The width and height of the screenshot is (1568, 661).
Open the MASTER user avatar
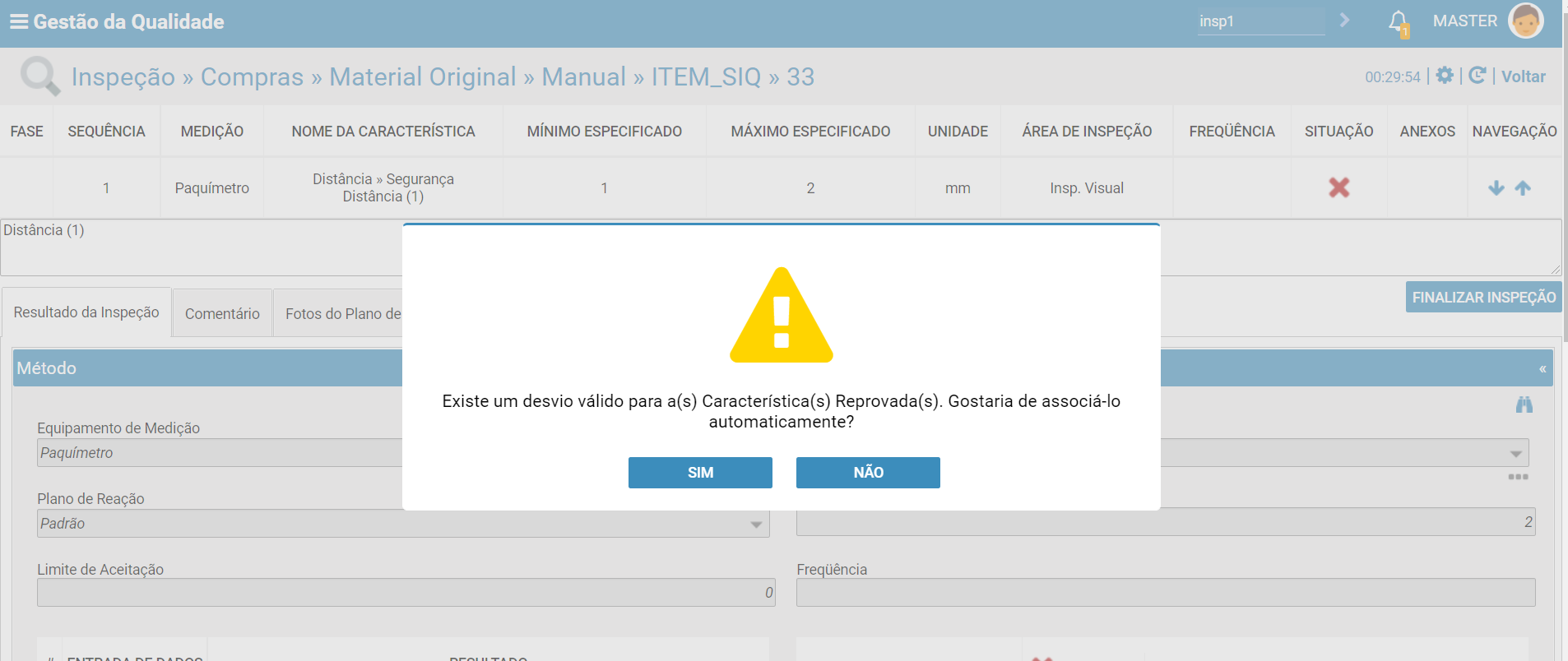[x=1525, y=21]
